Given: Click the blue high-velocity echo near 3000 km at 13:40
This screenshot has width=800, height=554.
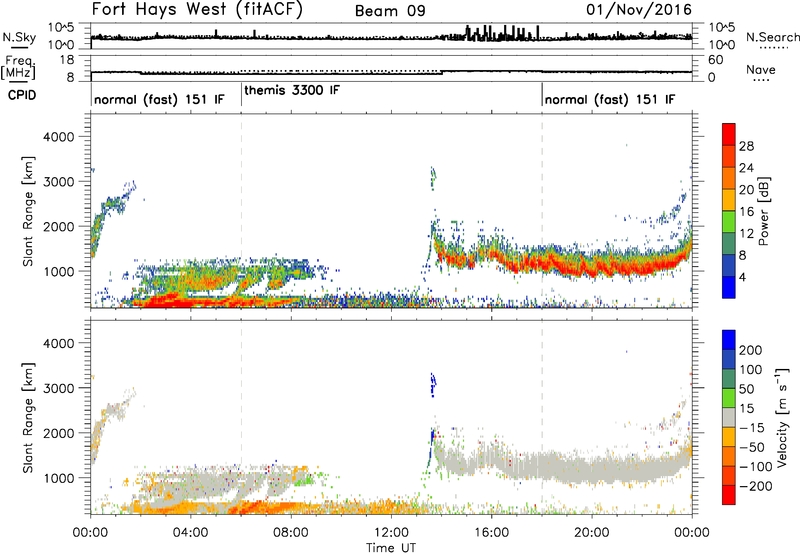Looking at the screenshot, I should [x=433, y=384].
